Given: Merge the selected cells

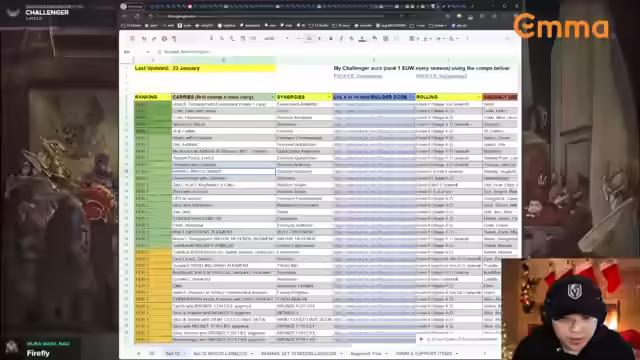Looking at the screenshot, I should (396, 38).
